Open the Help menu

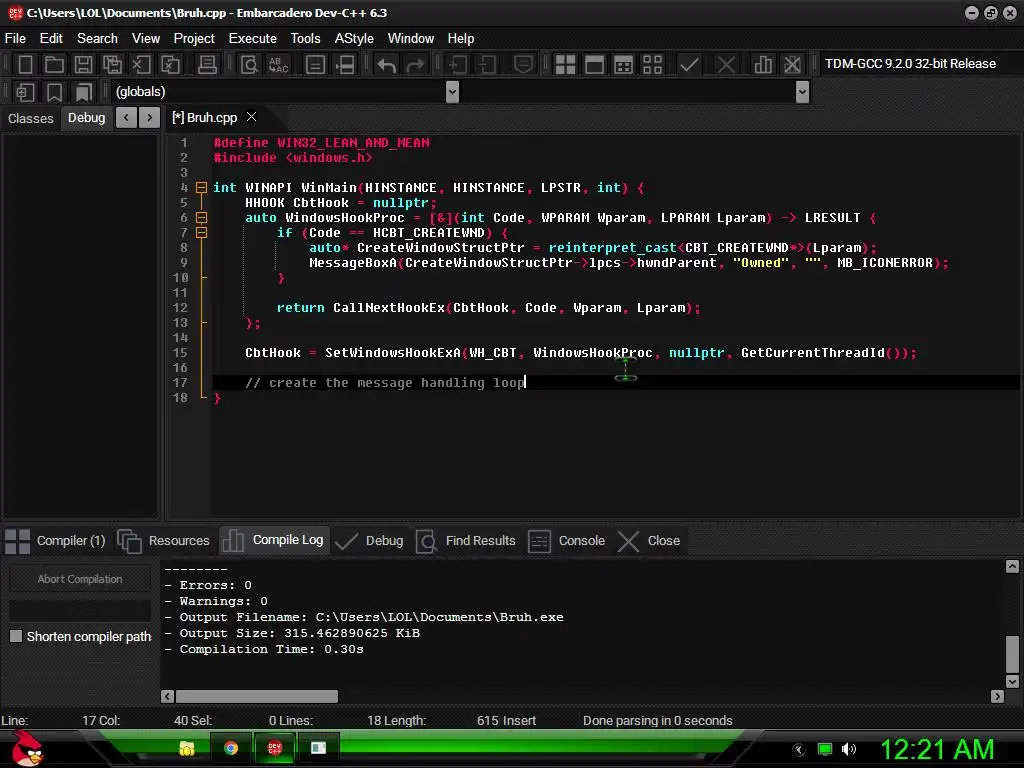460,39
